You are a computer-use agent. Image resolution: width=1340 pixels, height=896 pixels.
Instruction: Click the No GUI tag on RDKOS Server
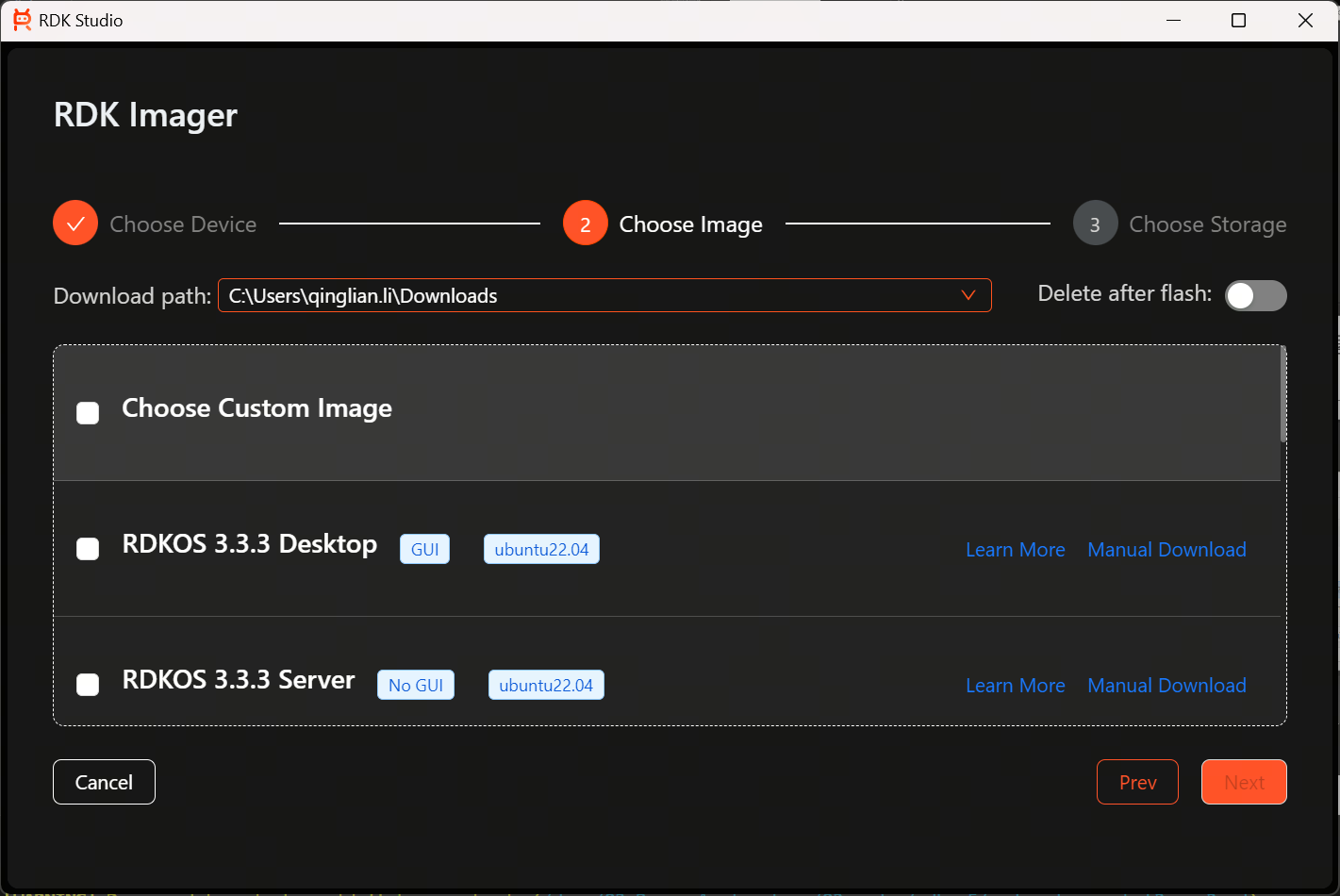[x=415, y=684]
